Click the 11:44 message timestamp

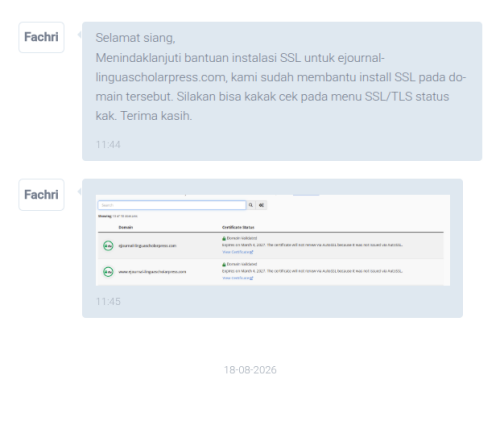[x=108, y=145]
